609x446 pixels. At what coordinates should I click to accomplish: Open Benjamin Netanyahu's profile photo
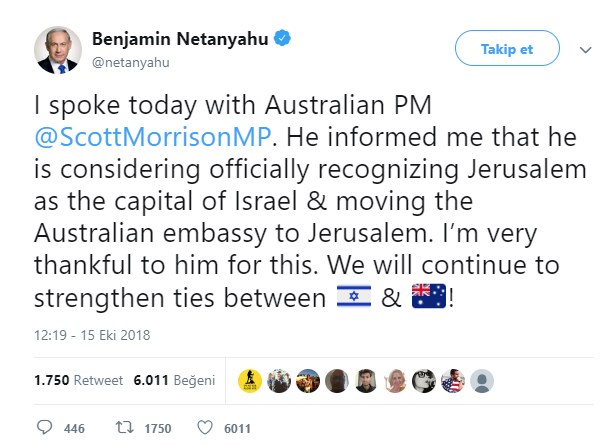coord(58,48)
